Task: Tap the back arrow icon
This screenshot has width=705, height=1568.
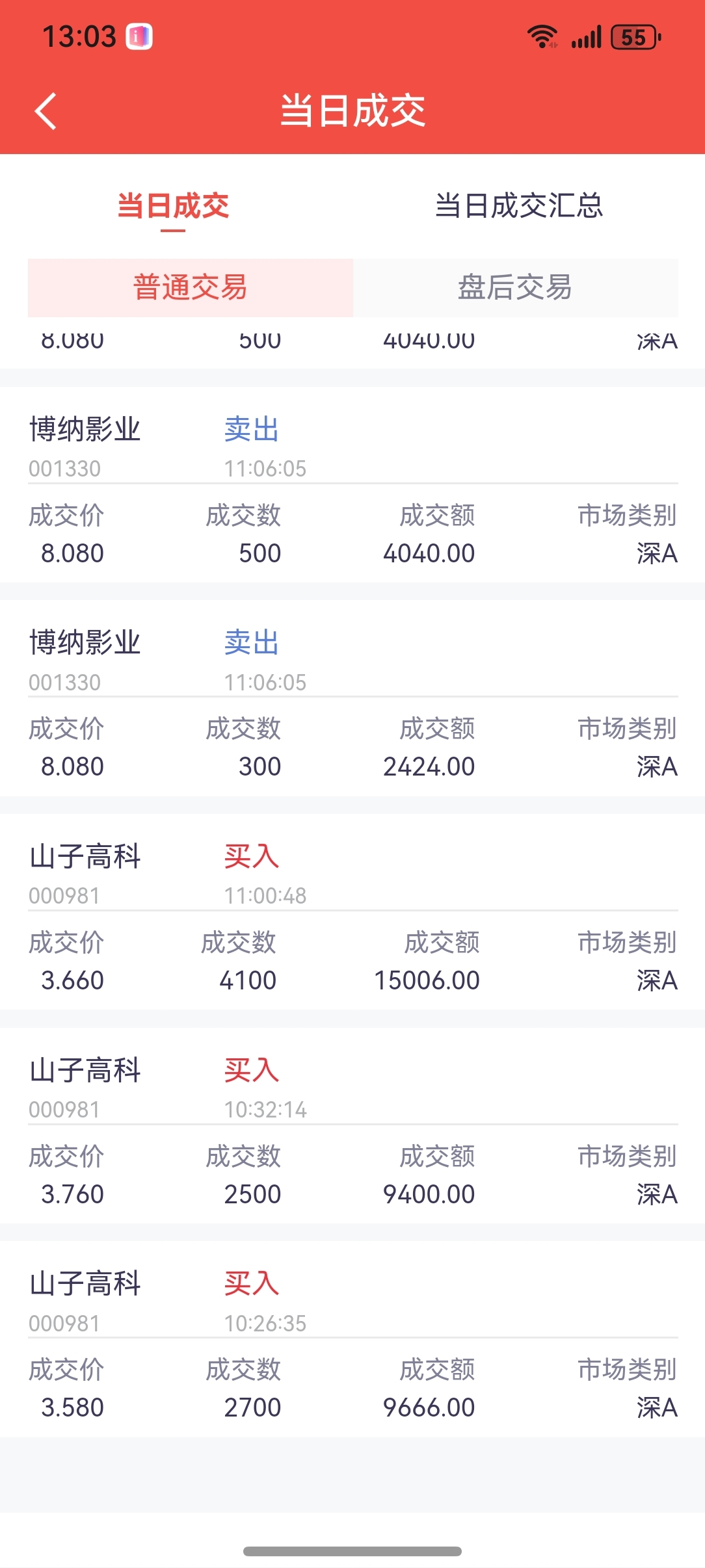Action: pos(46,111)
